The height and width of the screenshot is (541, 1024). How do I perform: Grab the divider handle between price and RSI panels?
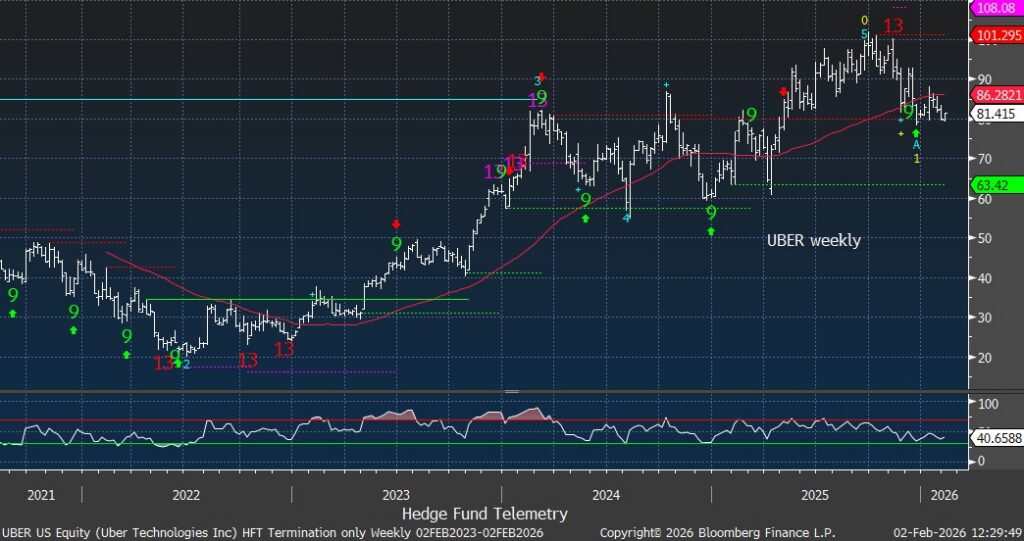coord(512,391)
